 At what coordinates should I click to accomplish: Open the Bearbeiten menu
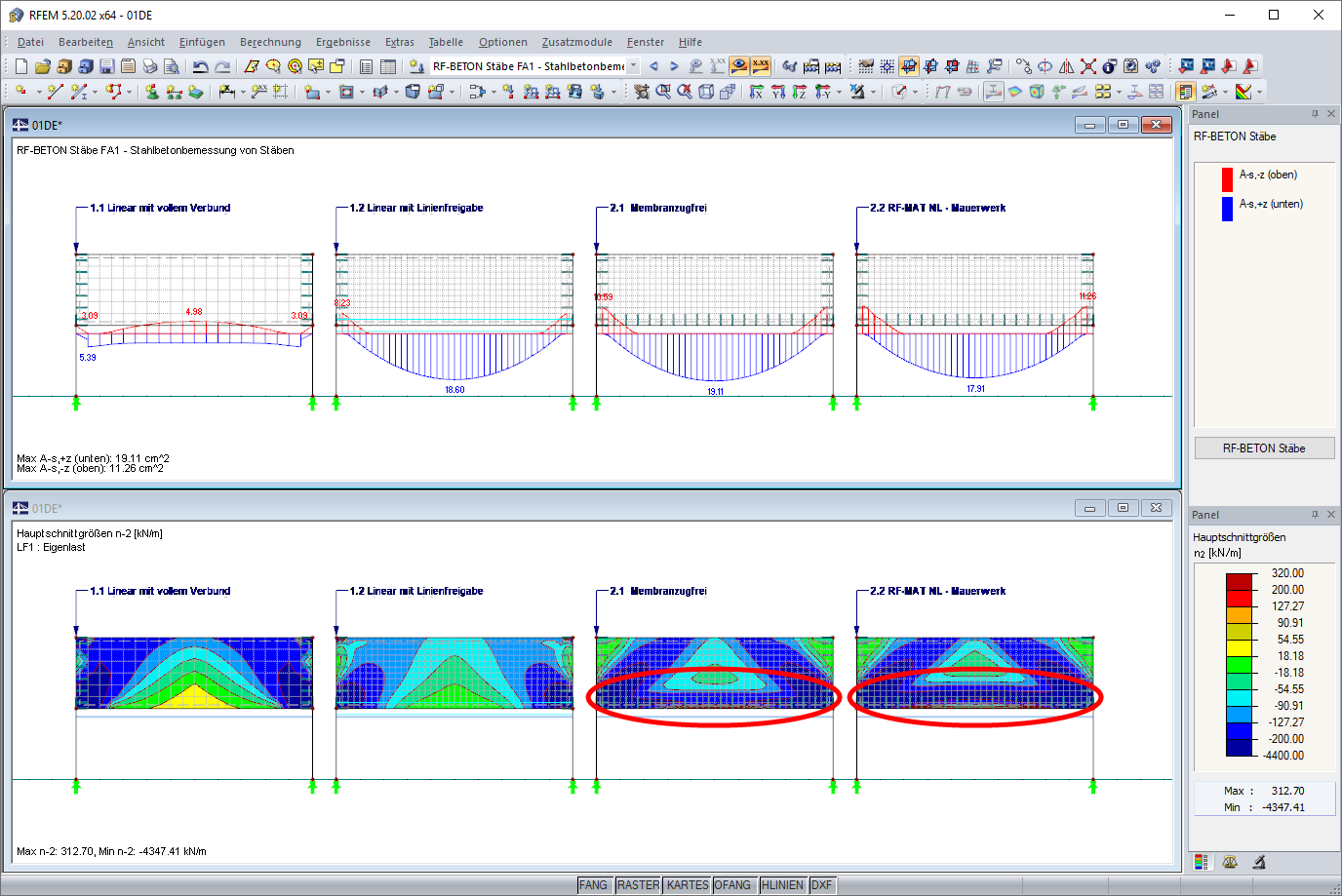coord(86,42)
